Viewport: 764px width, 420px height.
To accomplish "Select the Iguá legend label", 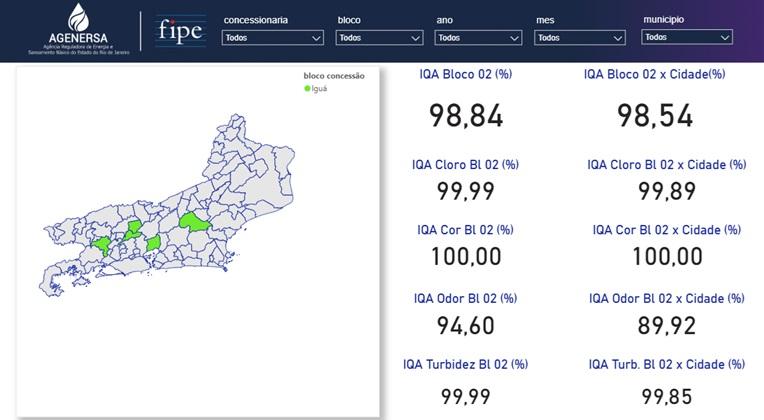I will point(320,88).
